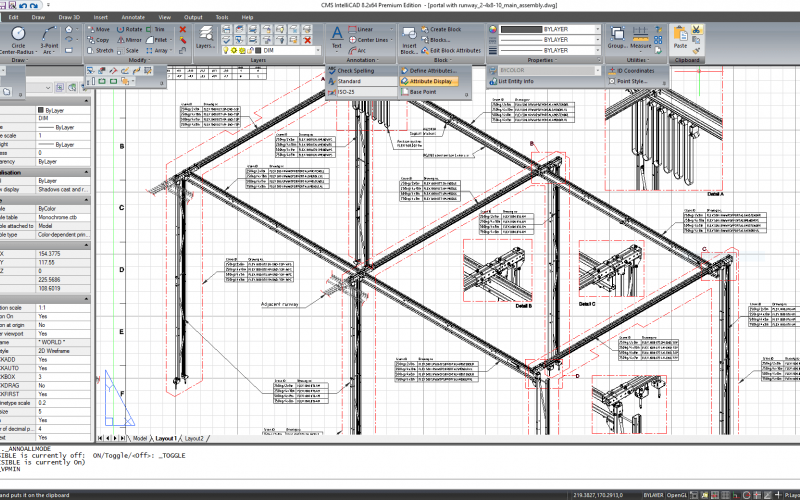Open the Array tool dropdown arrow
Viewport: 800px width, 500px height.
[x=172, y=48]
